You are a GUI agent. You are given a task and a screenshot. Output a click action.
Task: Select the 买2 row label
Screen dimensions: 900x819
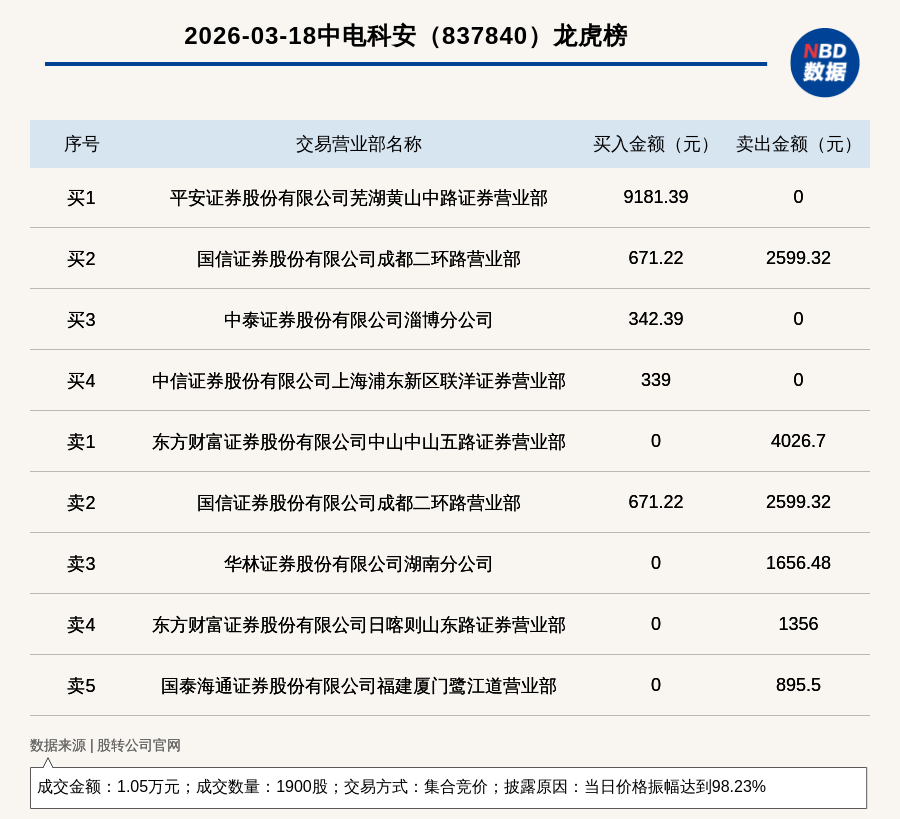[82, 259]
